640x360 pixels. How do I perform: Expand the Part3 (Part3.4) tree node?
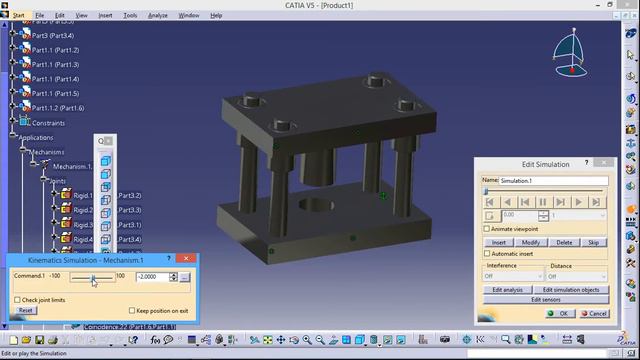click(13, 33)
